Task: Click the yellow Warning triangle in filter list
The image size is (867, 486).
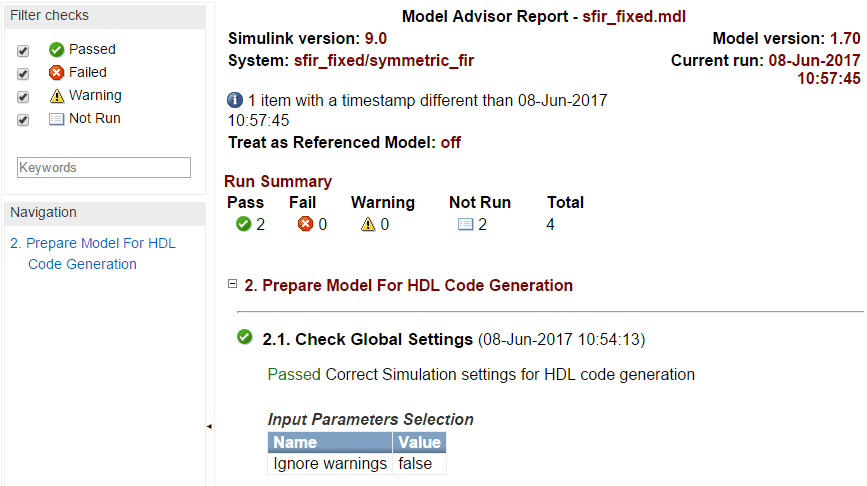Action: tap(57, 96)
